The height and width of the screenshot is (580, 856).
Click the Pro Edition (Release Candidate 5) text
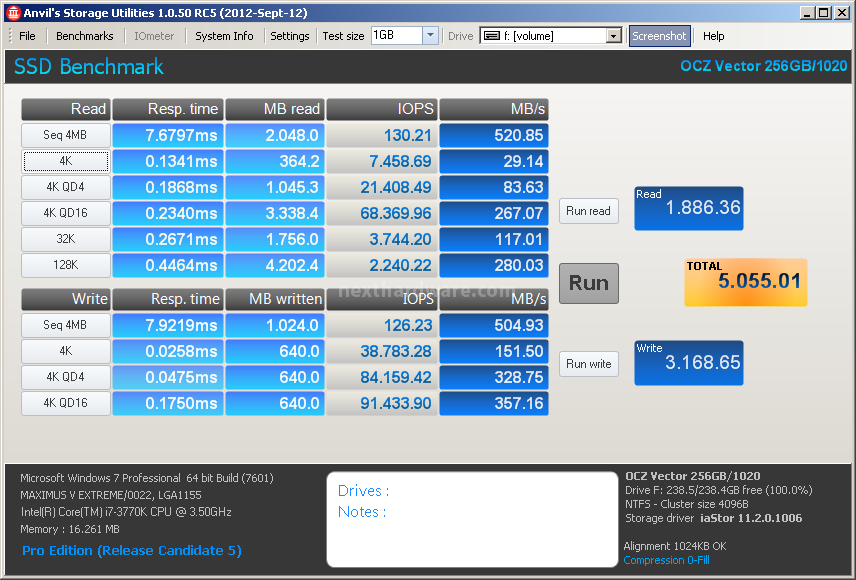pyautogui.click(x=132, y=551)
